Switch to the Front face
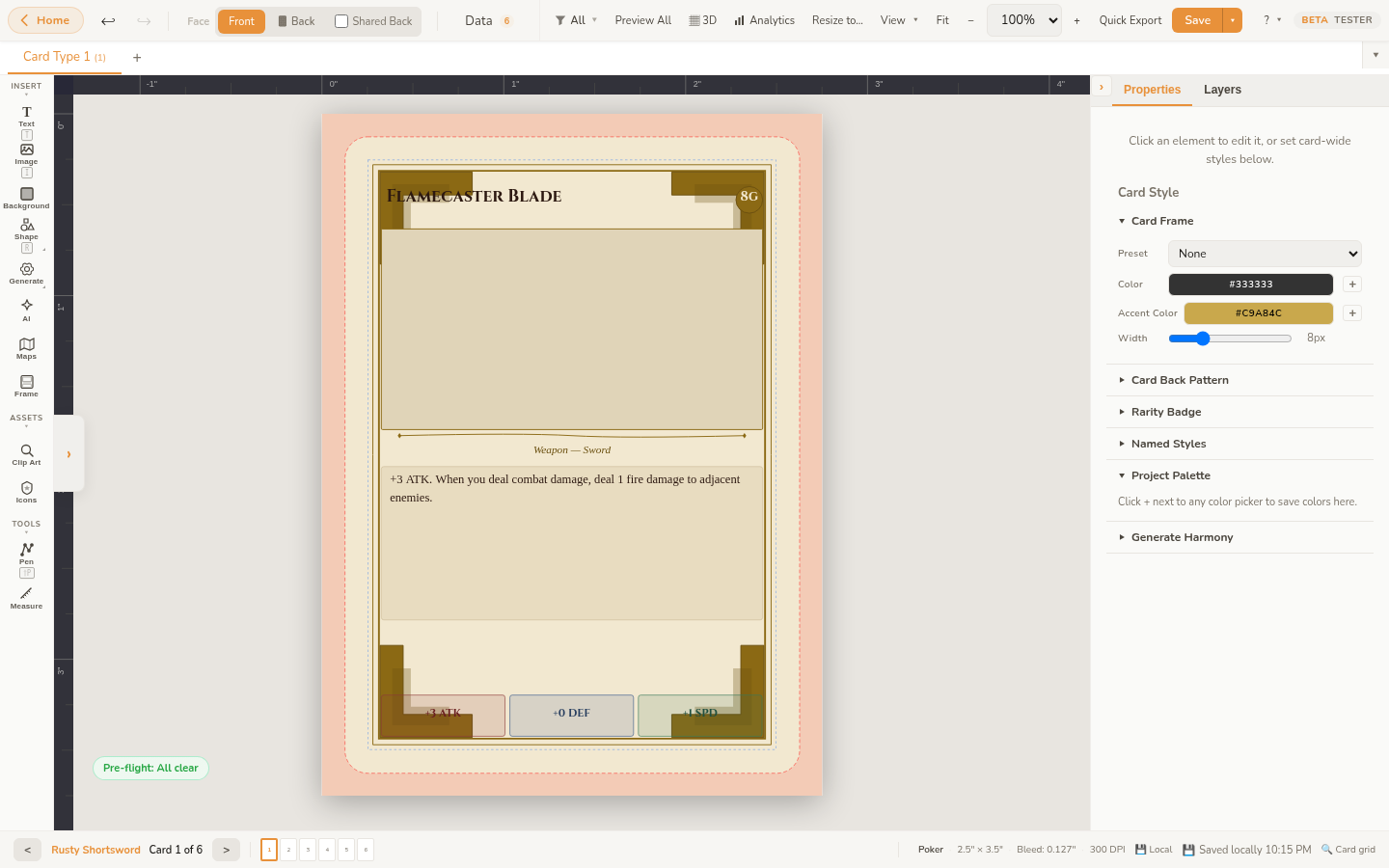This screenshot has width=1389, height=868. point(241,21)
